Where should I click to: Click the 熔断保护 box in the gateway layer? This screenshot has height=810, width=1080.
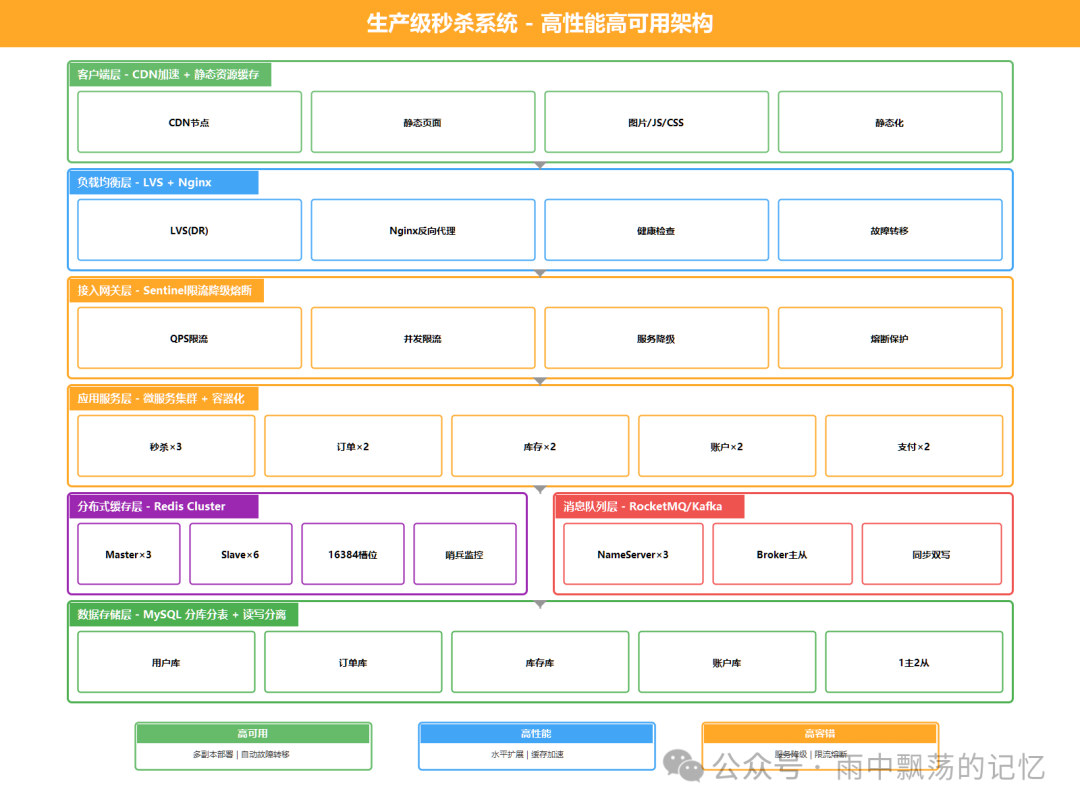[x=890, y=337]
